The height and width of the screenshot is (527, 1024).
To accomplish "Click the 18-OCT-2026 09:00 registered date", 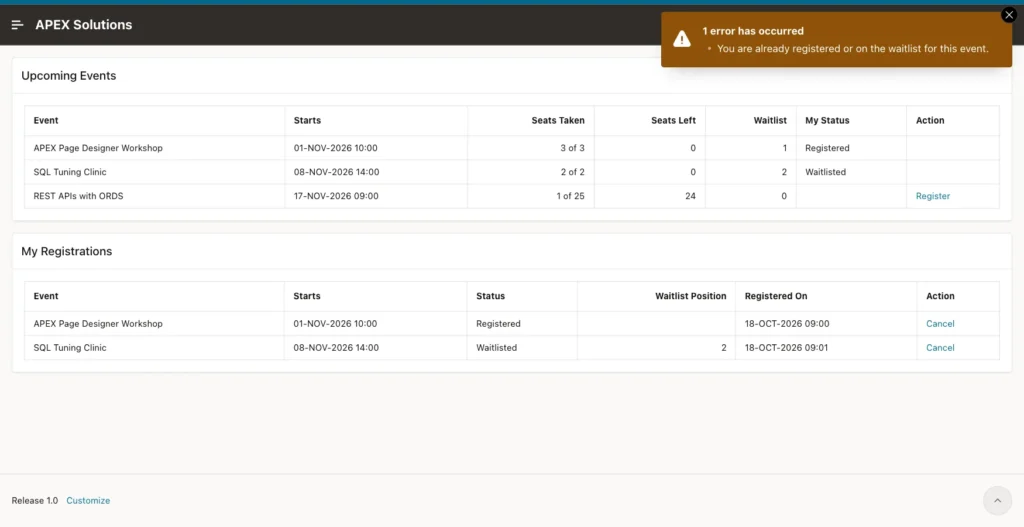I will [x=787, y=324].
